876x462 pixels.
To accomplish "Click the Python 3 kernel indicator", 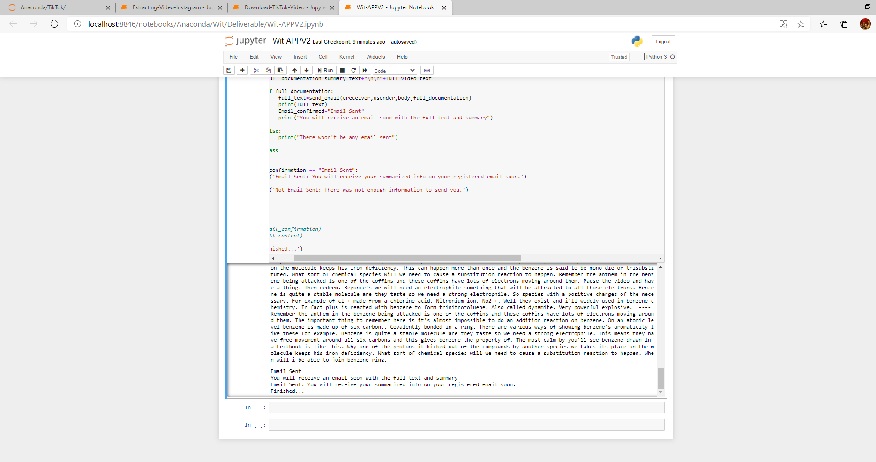I will point(661,57).
